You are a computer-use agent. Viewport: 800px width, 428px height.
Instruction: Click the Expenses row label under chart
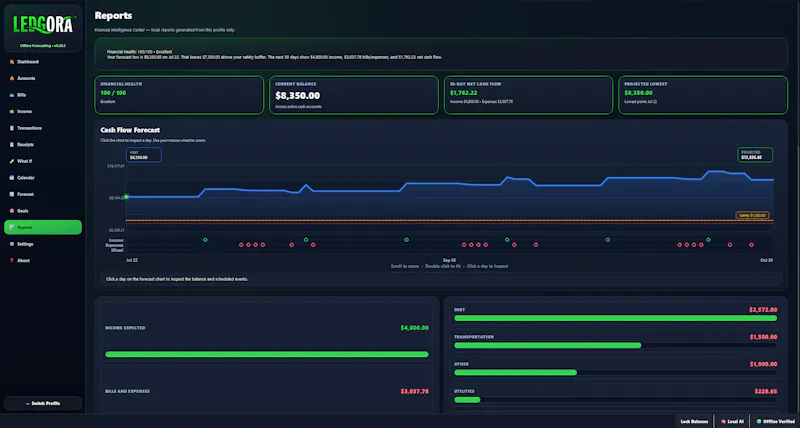coord(116,245)
